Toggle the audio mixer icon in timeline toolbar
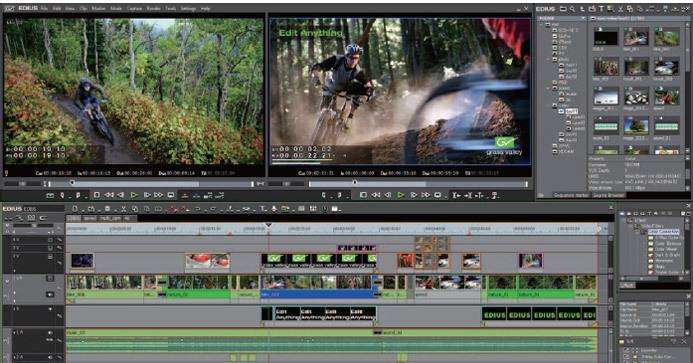This screenshot has height=363, width=693. pos(313,209)
